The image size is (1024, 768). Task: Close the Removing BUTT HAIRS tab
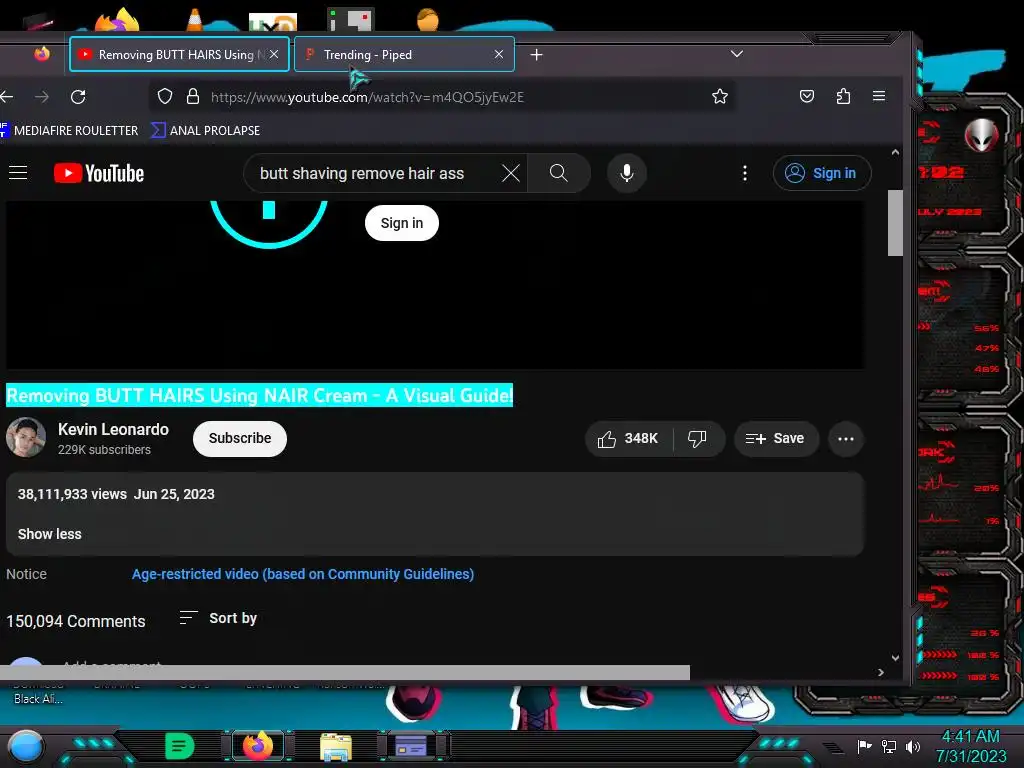pyautogui.click(x=274, y=54)
